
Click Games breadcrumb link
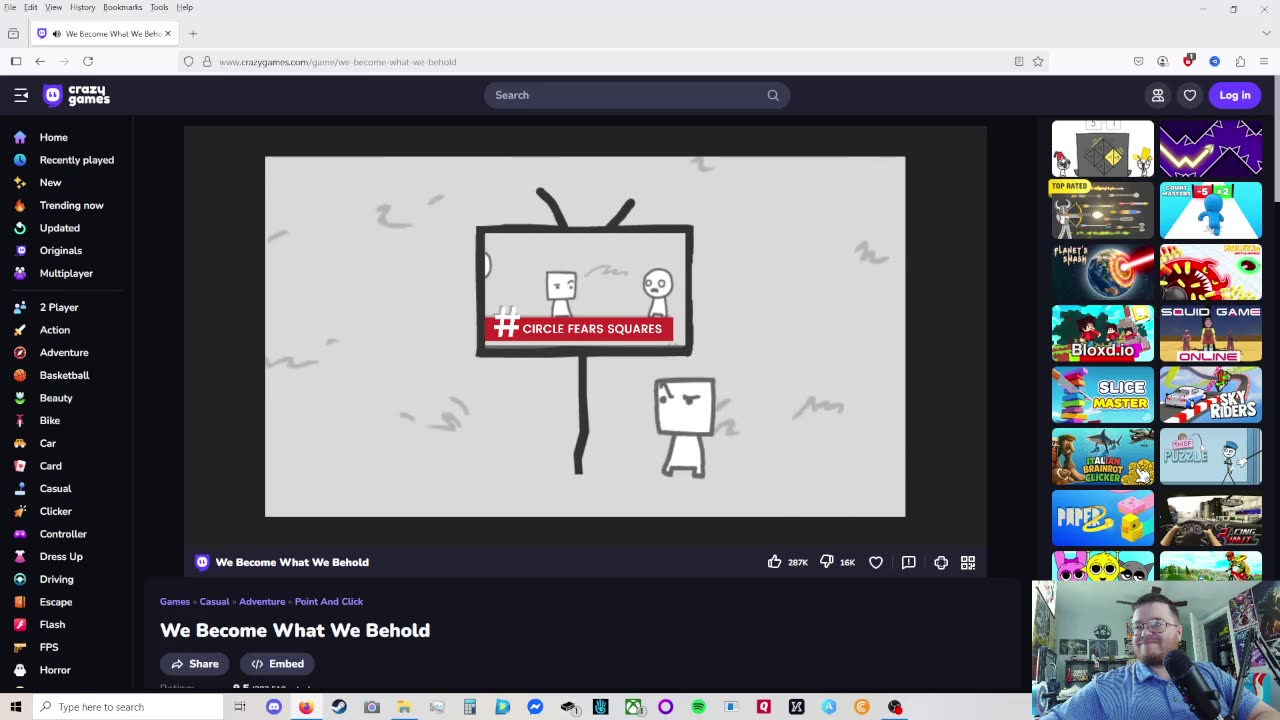point(175,601)
